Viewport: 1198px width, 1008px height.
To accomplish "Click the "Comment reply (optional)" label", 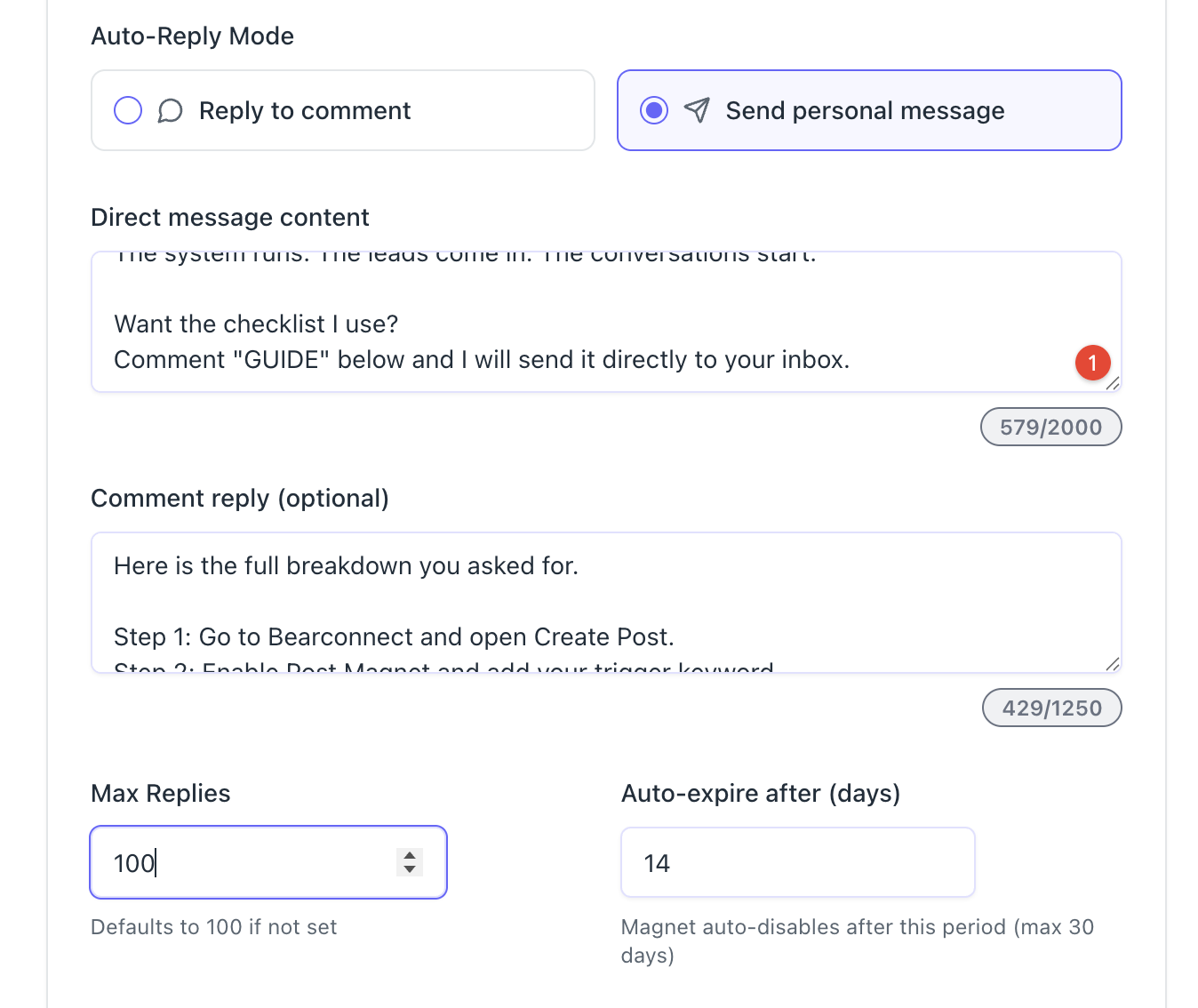I will coord(240,499).
